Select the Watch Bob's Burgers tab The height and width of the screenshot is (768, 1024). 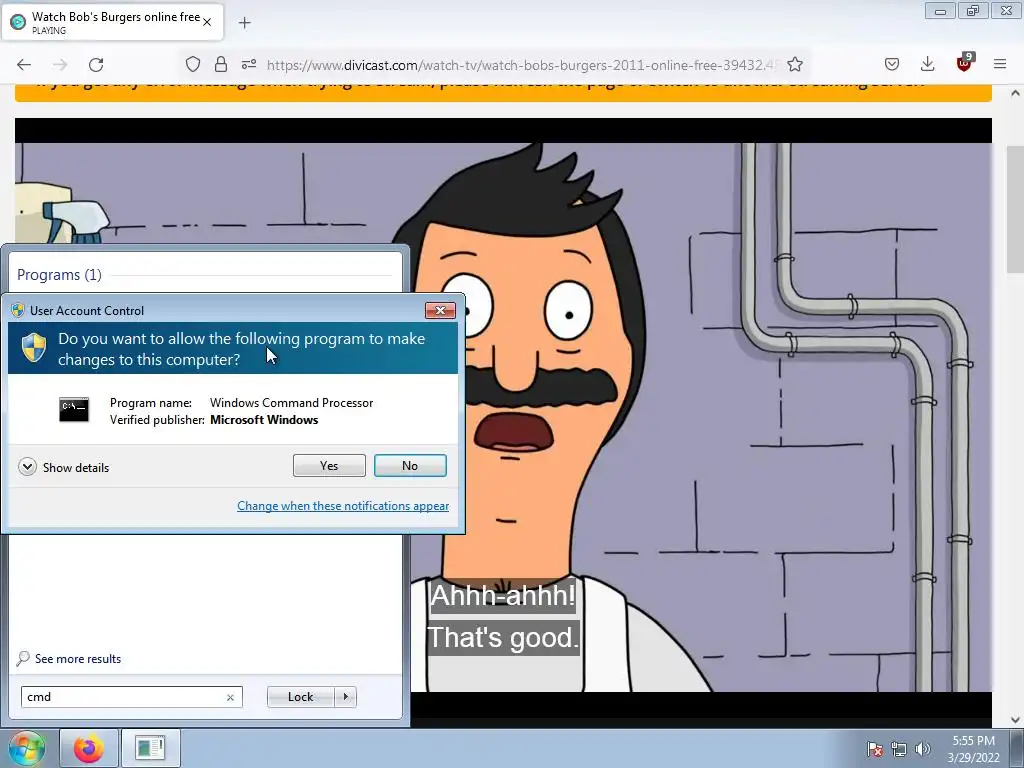tap(113, 22)
